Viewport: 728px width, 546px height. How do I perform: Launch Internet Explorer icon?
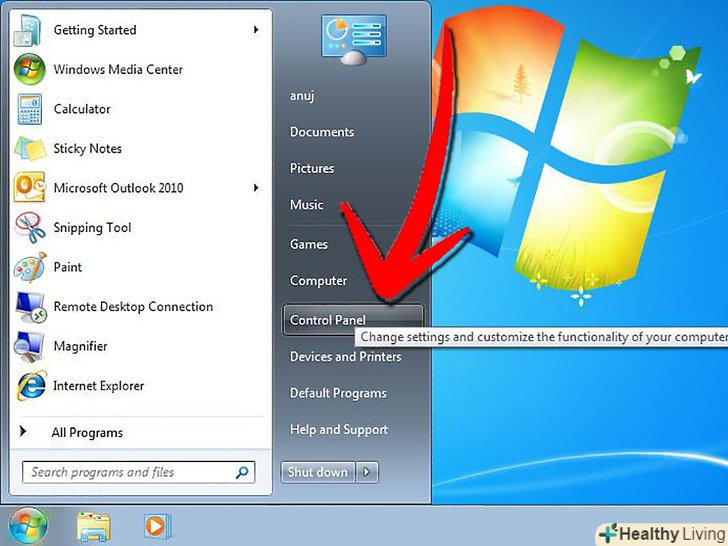[31, 386]
